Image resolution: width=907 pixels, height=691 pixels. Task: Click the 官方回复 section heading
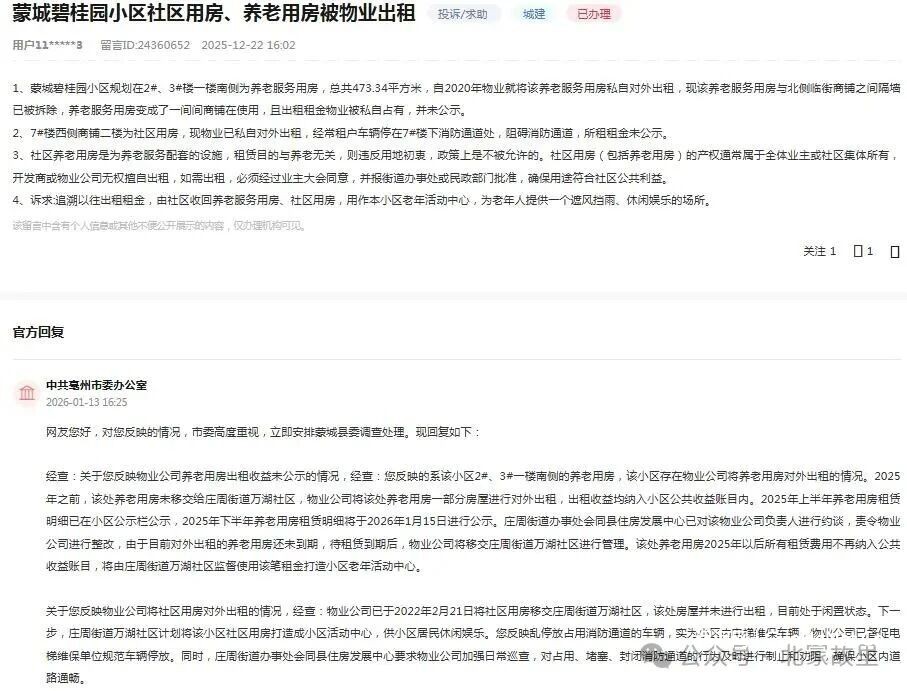point(38,331)
